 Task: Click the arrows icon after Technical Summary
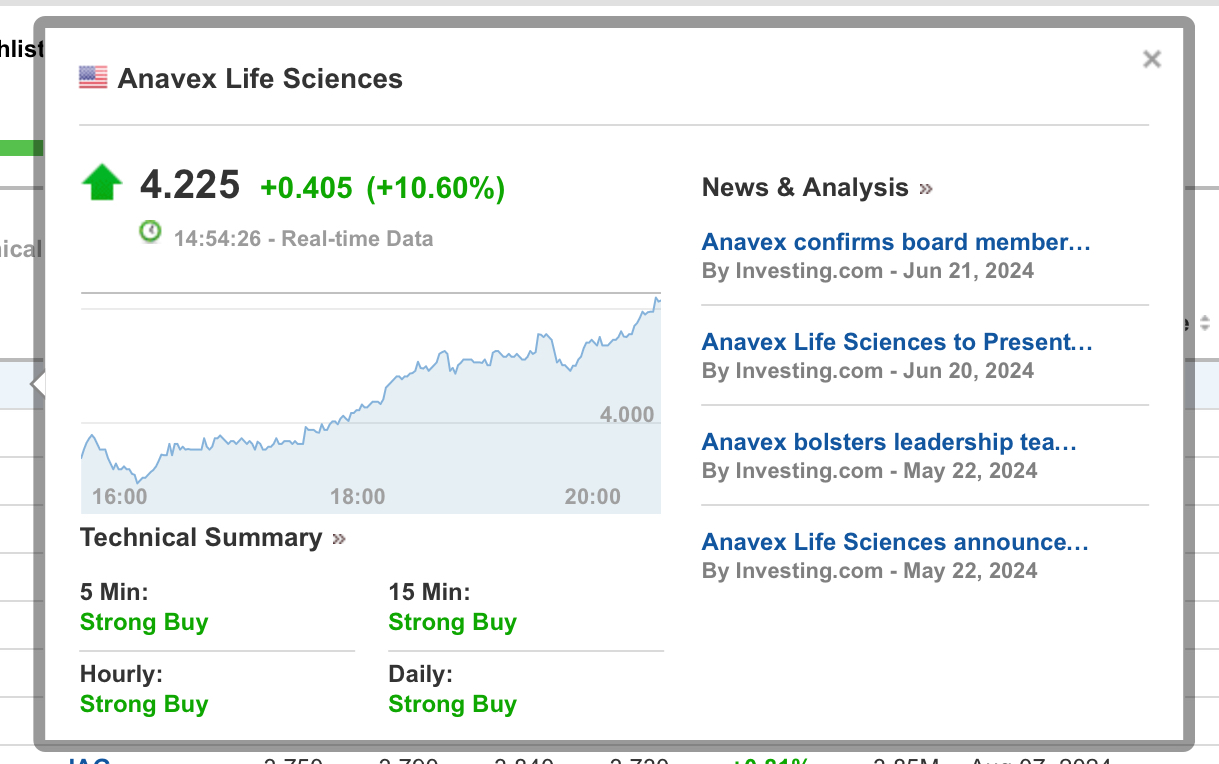pyautogui.click(x=339, y=539)
